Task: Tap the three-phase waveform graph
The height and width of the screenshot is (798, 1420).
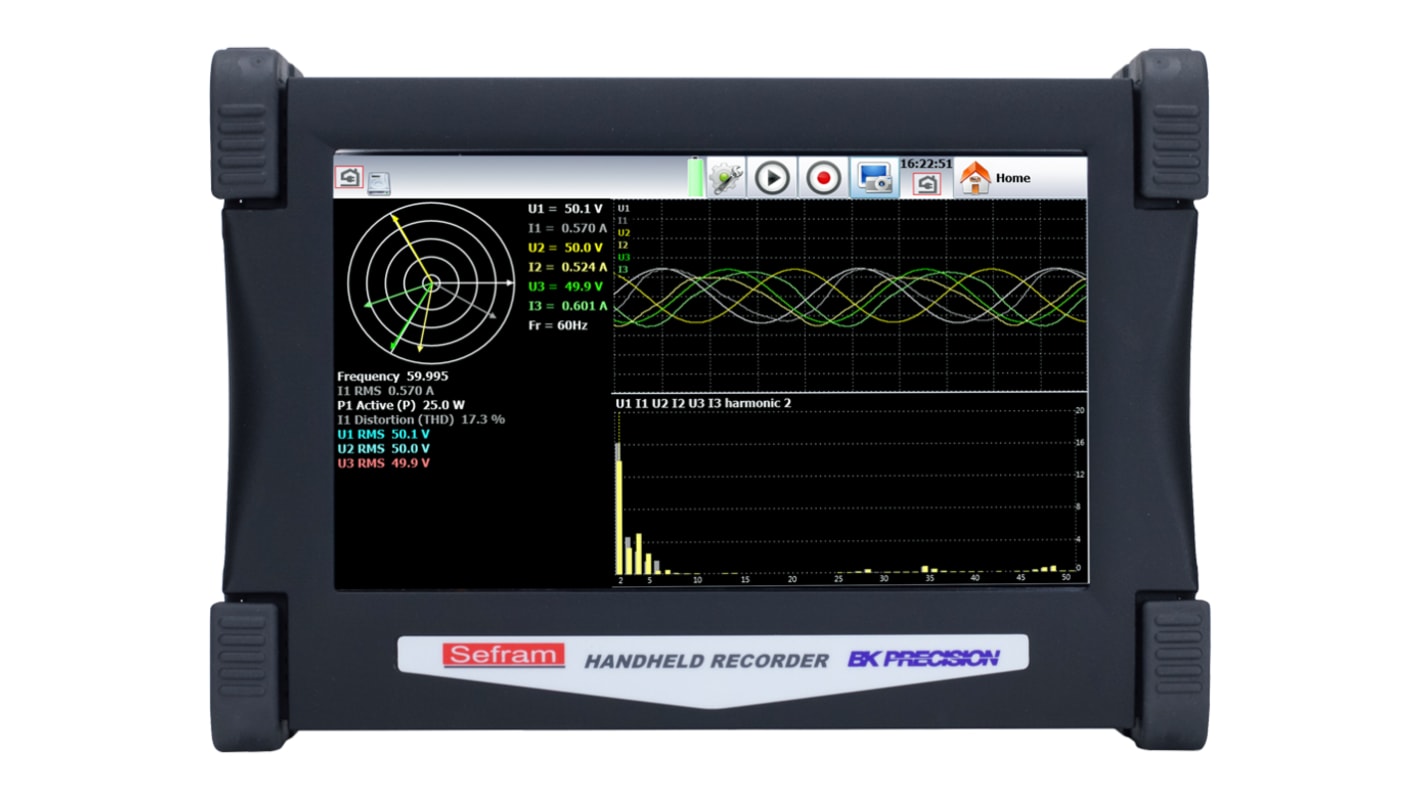Action: pos(850,296)
